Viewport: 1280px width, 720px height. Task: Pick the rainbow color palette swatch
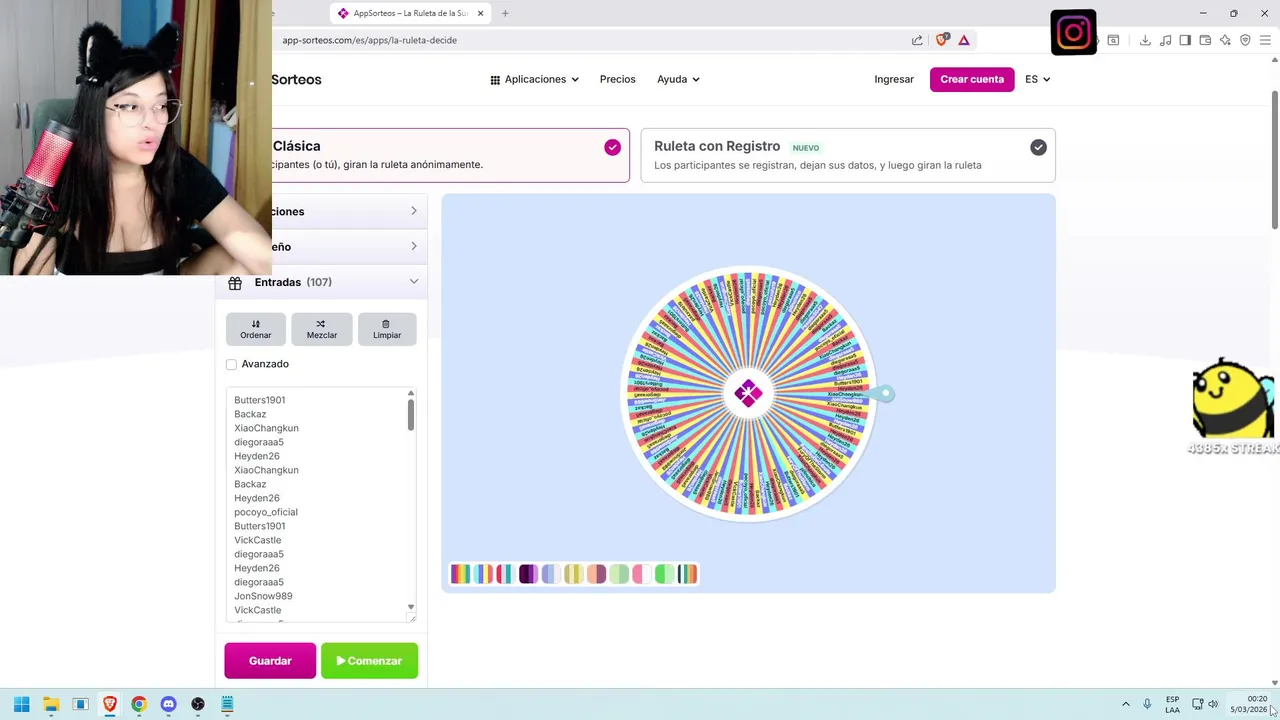[x=460, y=574]
